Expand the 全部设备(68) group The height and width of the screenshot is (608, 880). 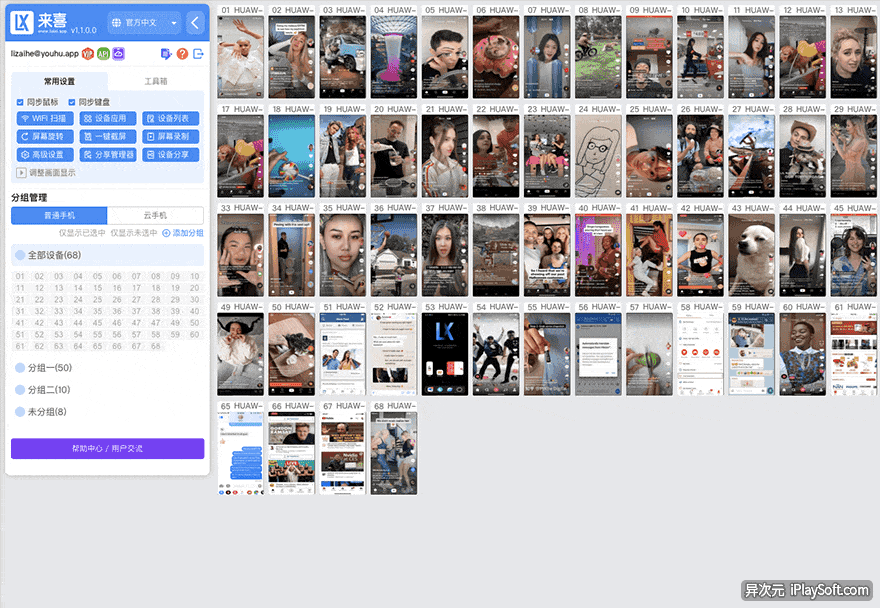[107, 255]
